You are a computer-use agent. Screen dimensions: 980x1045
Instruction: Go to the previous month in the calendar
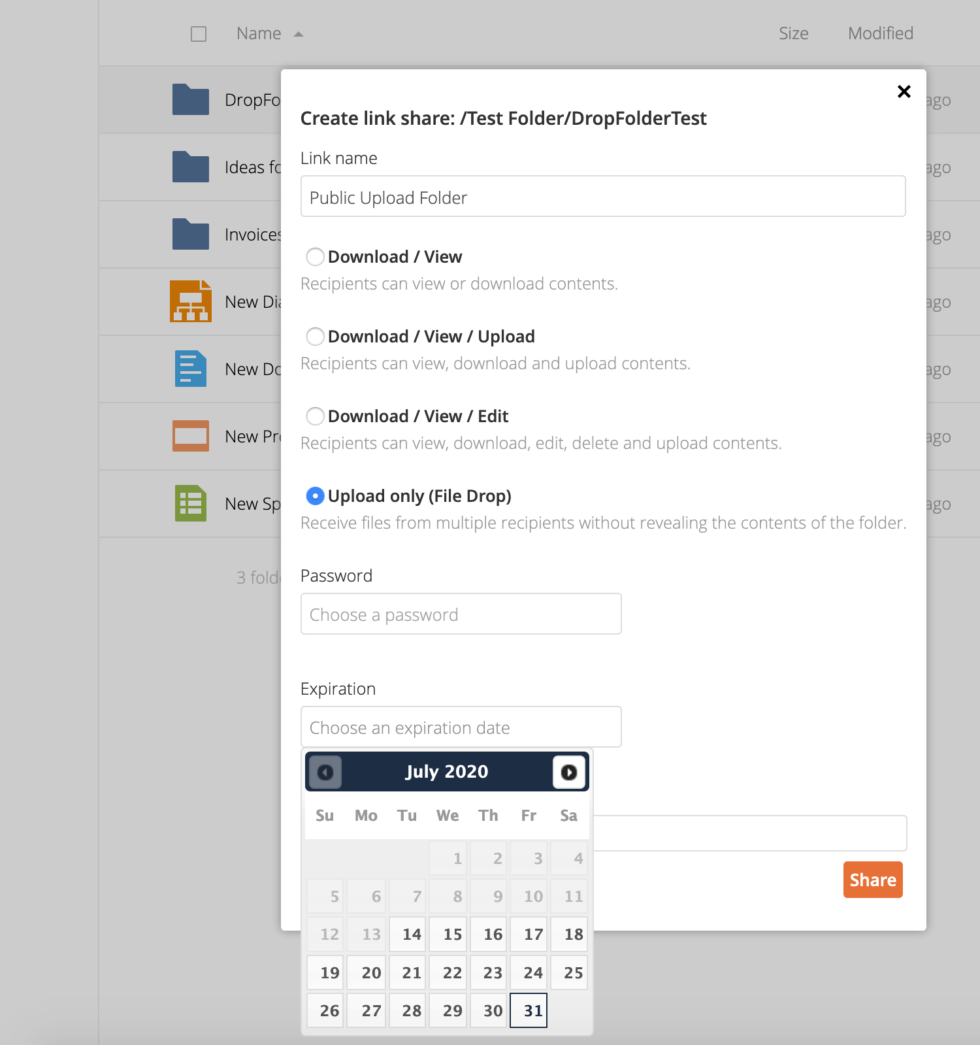coord(323,771)
